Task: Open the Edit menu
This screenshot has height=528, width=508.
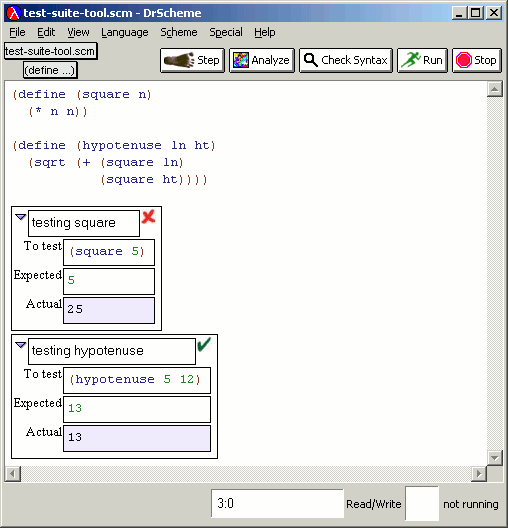Action: point(46,32)
